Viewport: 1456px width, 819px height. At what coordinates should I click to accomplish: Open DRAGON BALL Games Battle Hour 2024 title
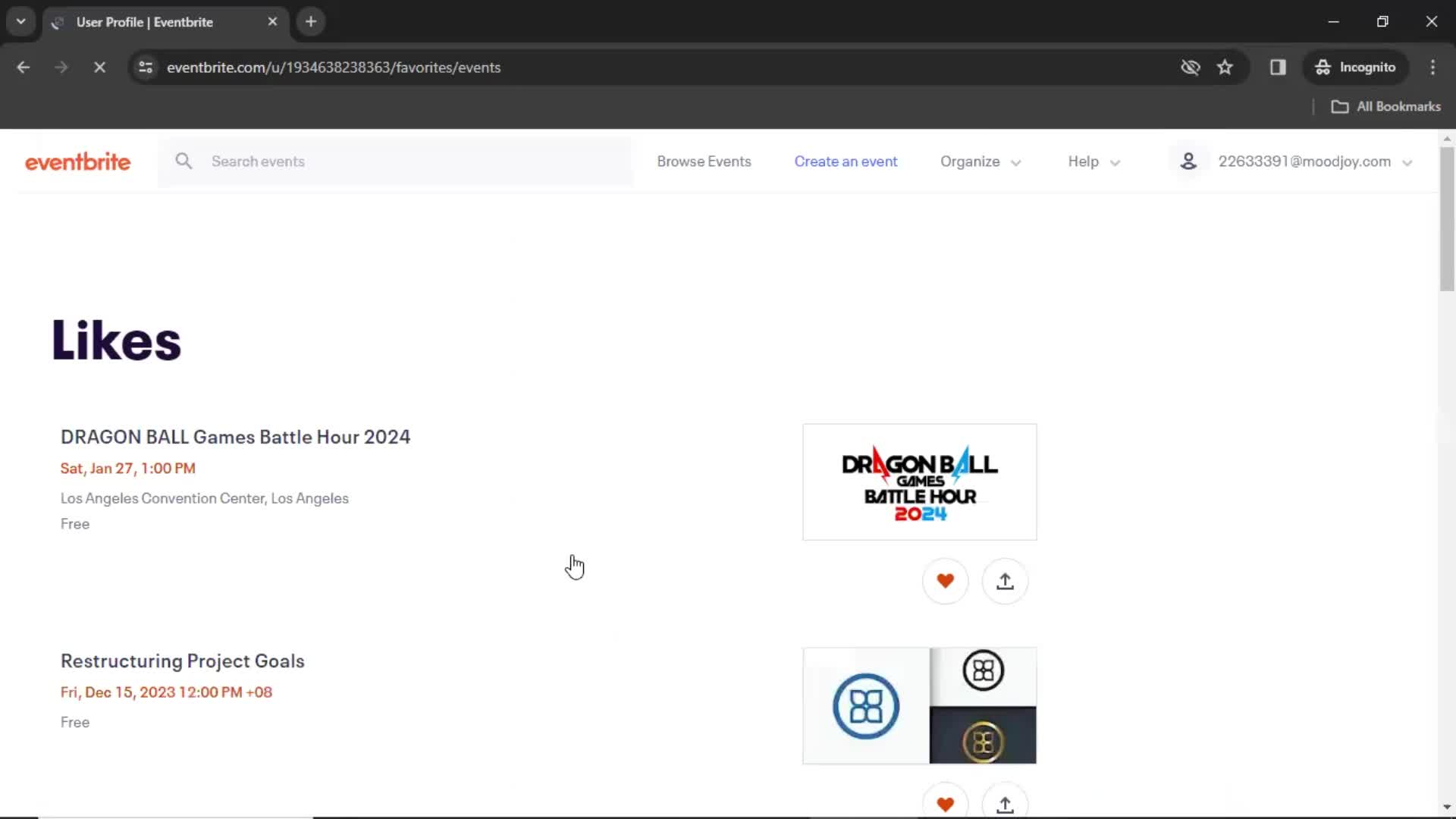click(x=235, y=437)
